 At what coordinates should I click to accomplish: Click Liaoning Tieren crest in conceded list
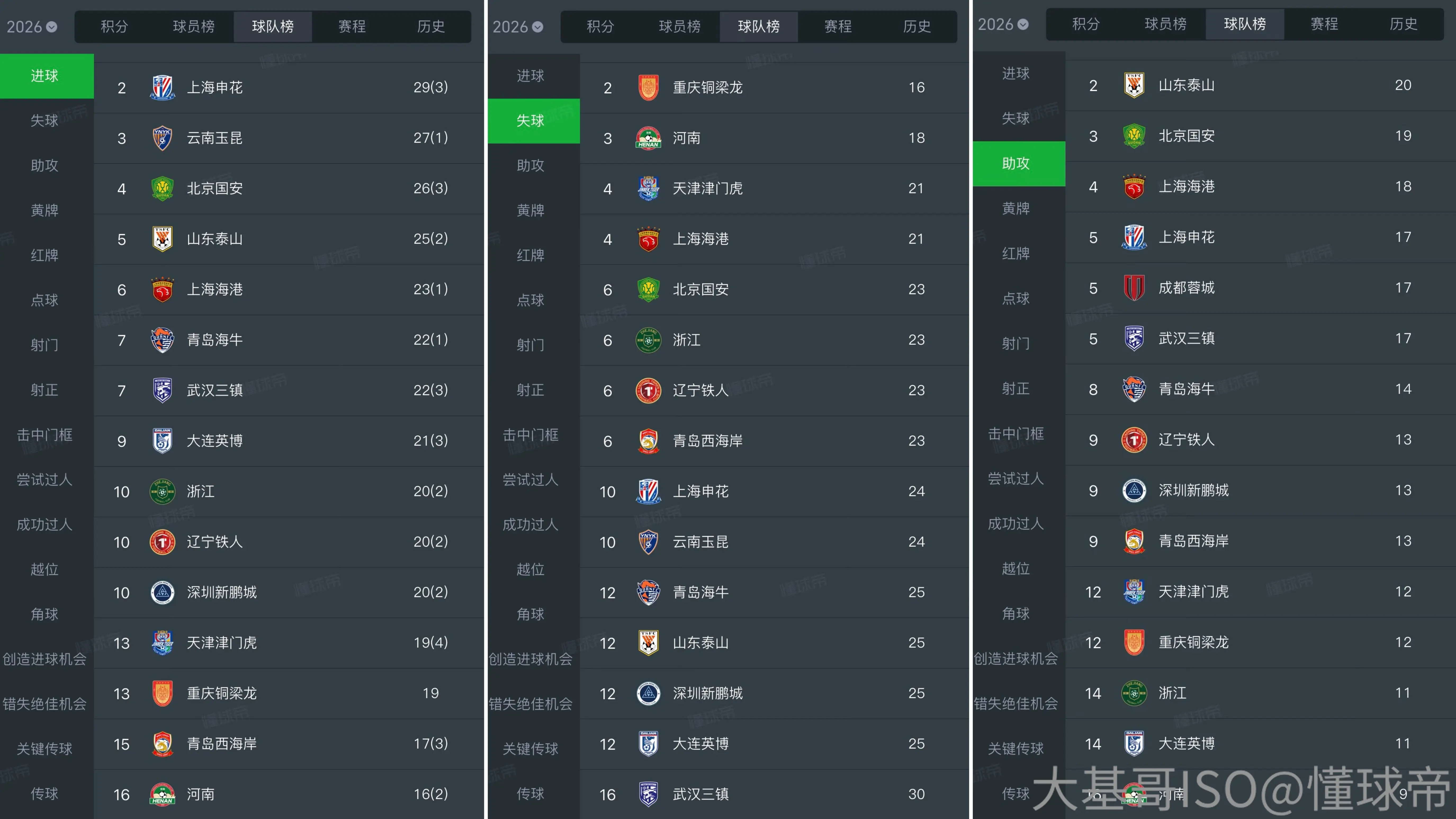[x=648, y=391]
